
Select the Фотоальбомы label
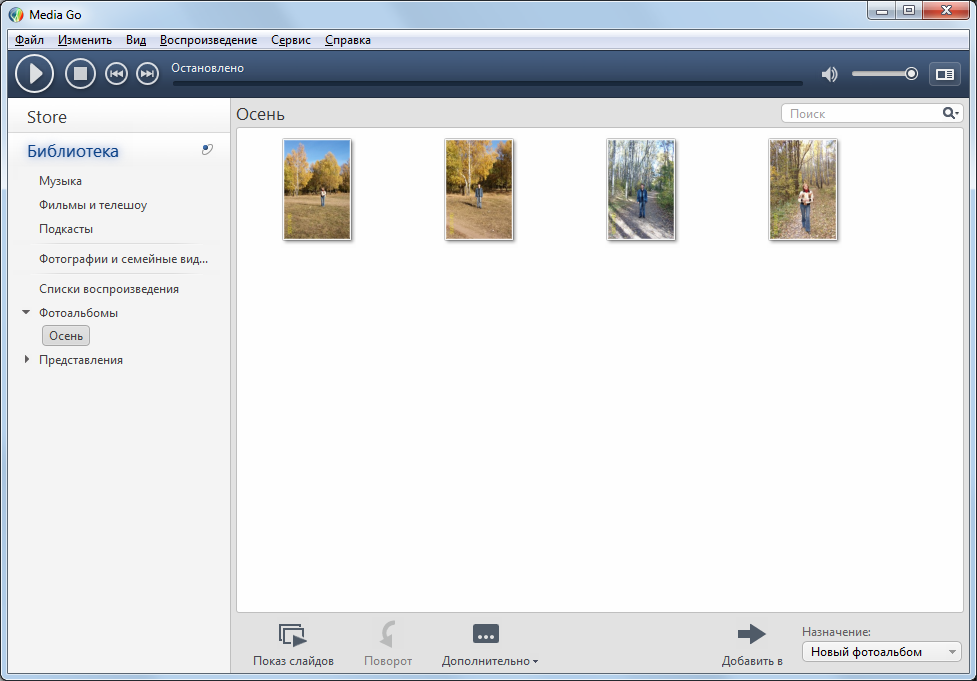coord(79,313)
